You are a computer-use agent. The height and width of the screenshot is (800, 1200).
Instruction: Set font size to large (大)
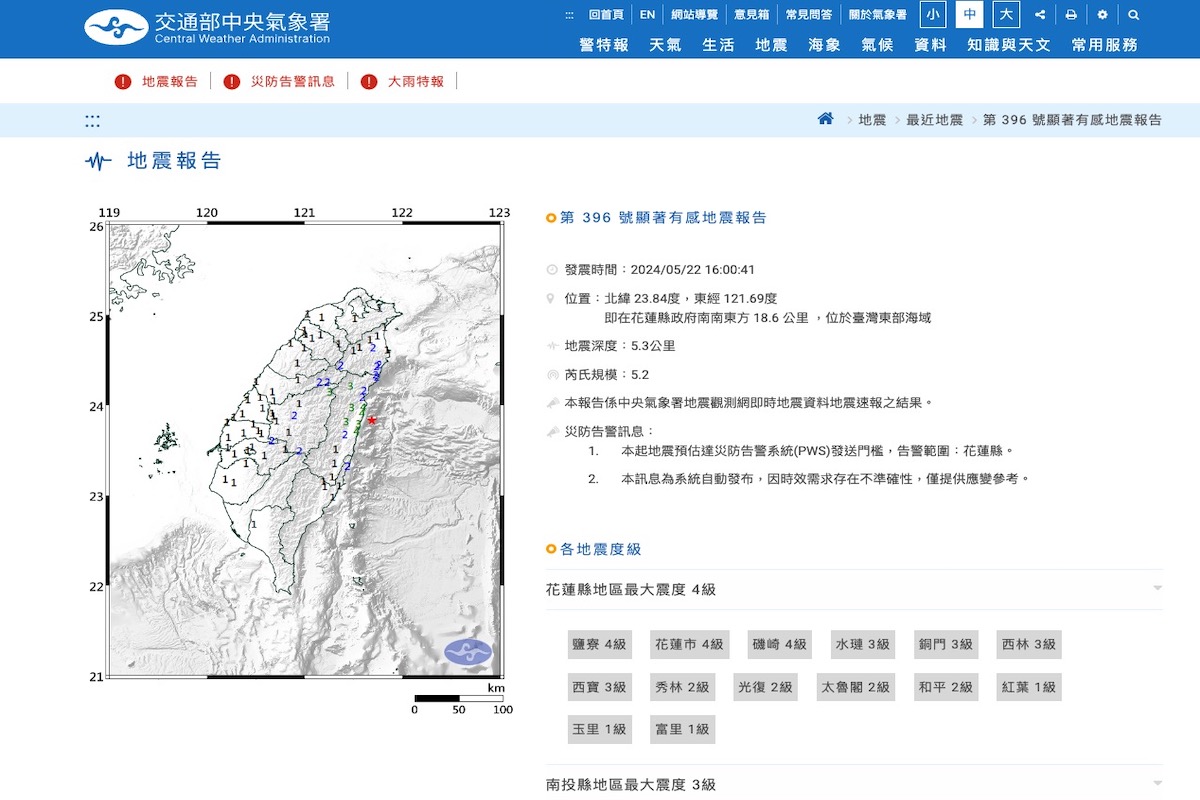pyautogui.click(x=1005, y=15)
